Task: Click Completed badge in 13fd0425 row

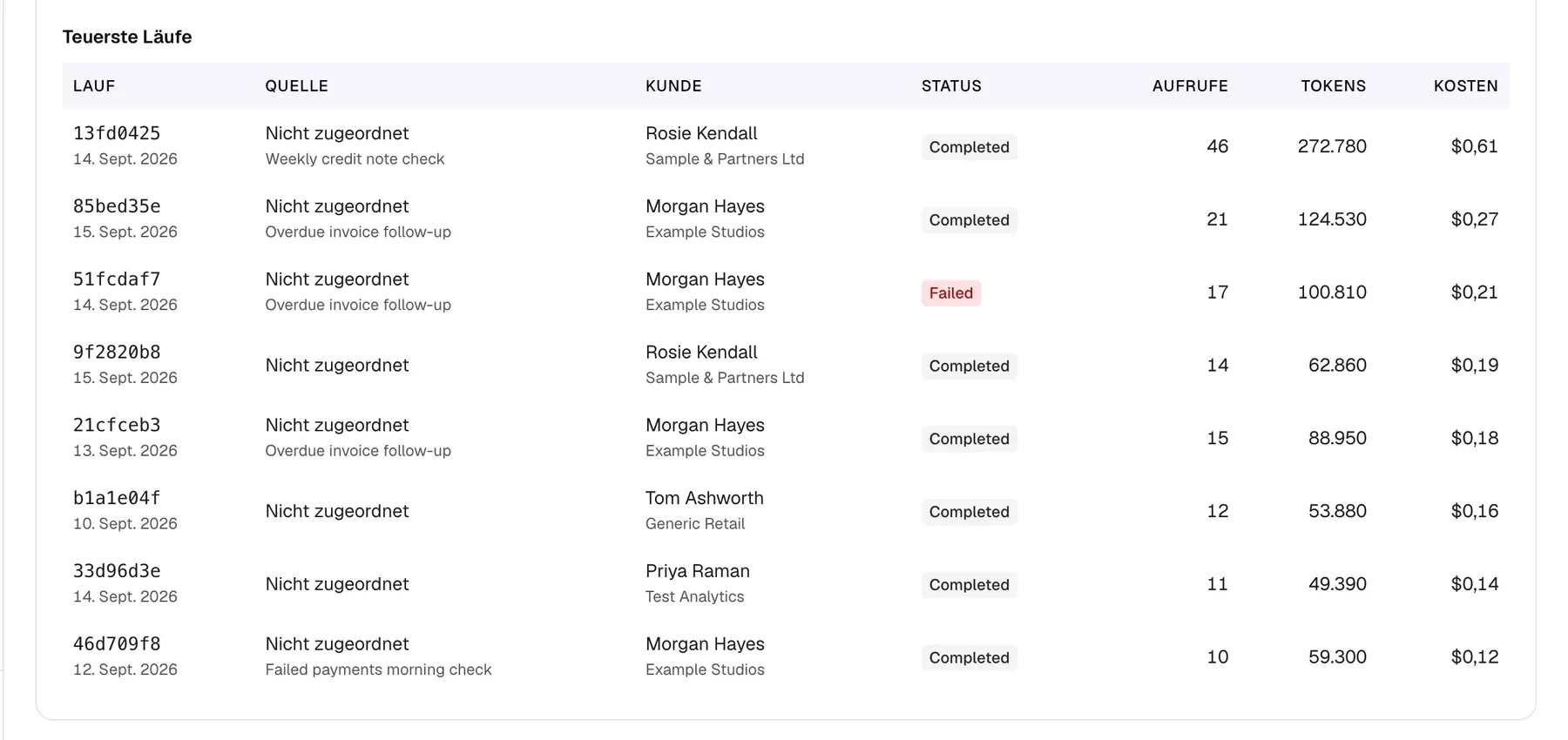Action: pos(970,147)
